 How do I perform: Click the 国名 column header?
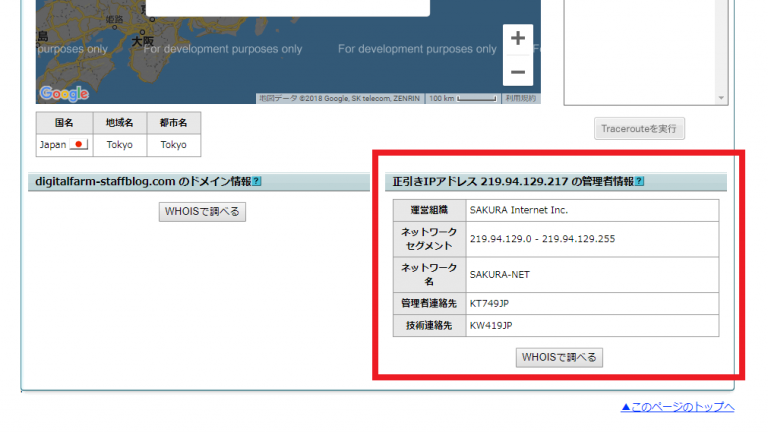(64, 123)
